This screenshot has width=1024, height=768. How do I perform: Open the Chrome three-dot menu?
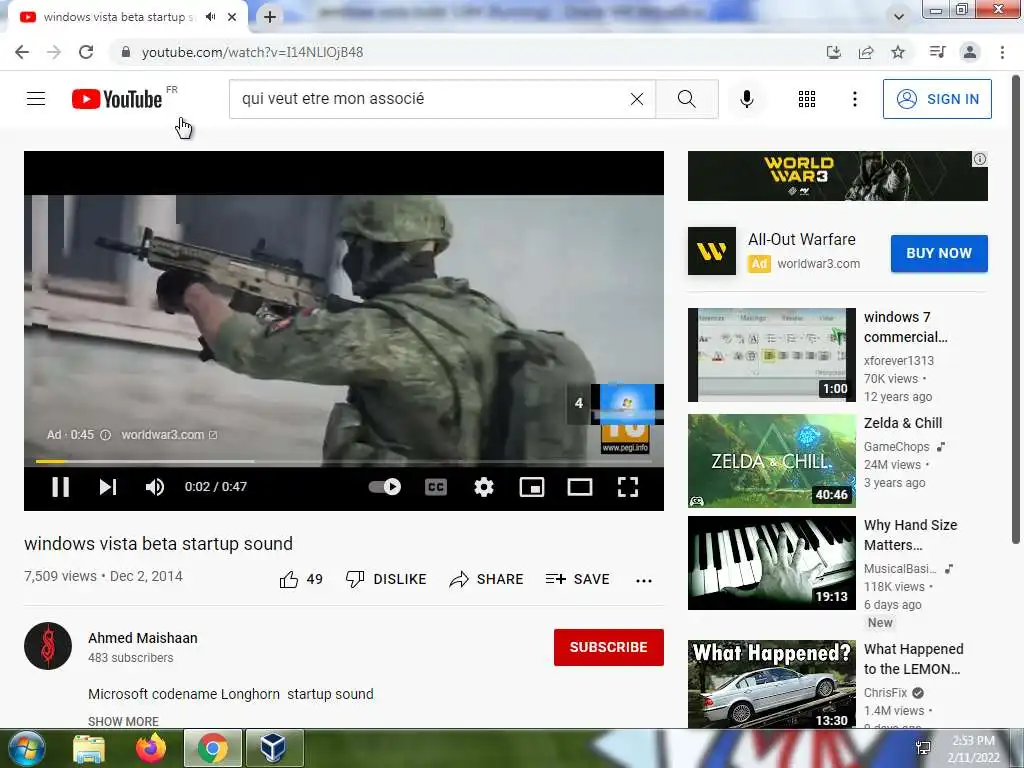pos(1002,52)
